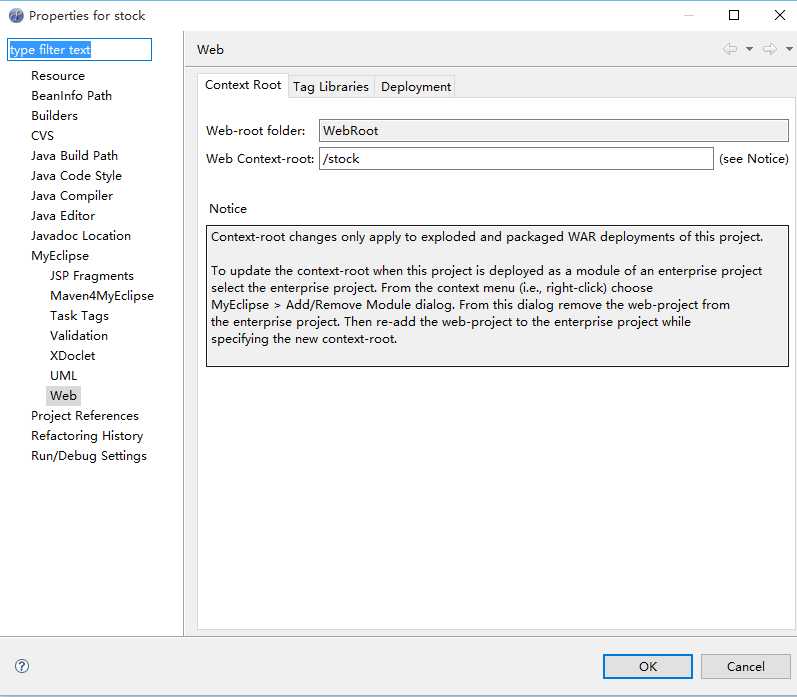Open the back history dropdown arrow
The height and width of the screenshot is (697, 797).
point(749,49)
